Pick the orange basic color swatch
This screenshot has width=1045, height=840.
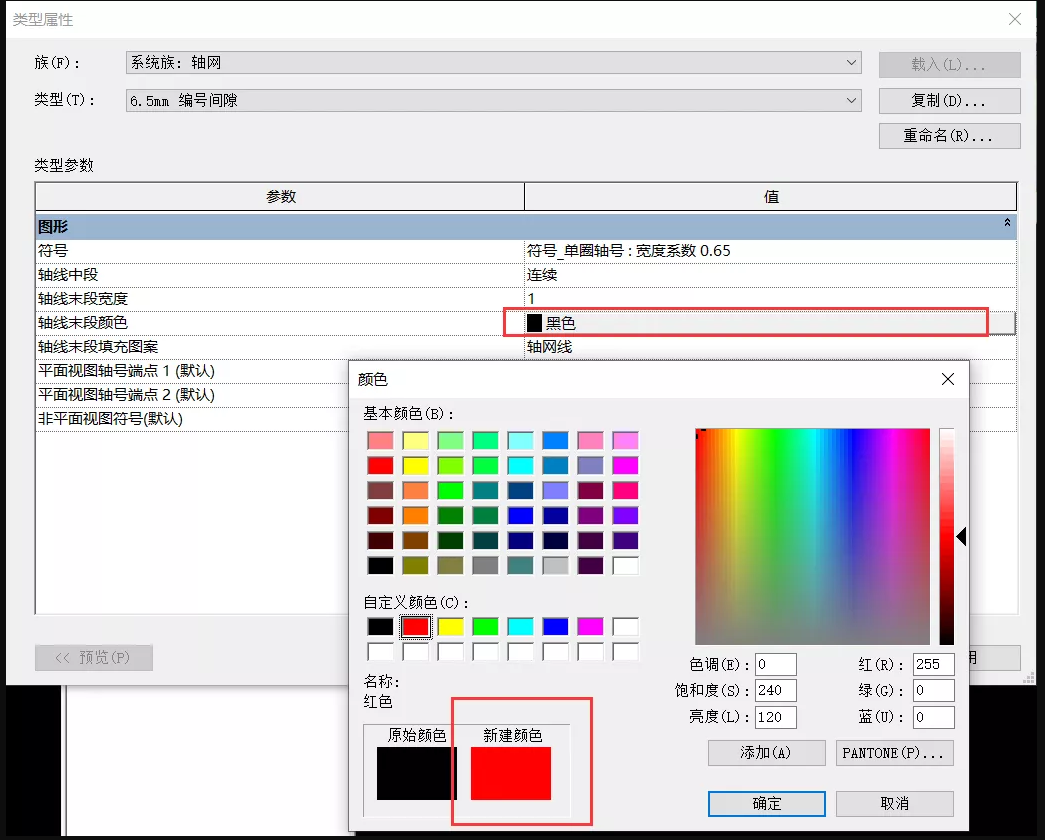[415, 515]
